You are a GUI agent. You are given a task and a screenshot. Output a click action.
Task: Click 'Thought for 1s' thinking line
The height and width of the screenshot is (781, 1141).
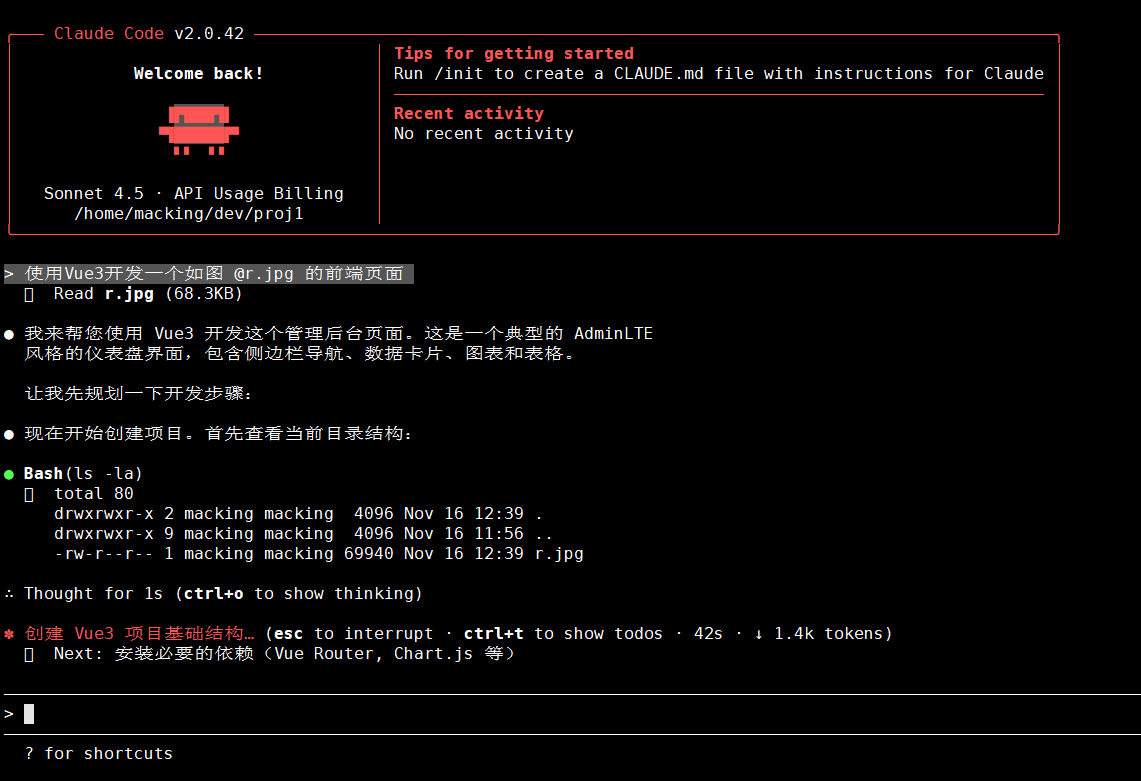223,594
